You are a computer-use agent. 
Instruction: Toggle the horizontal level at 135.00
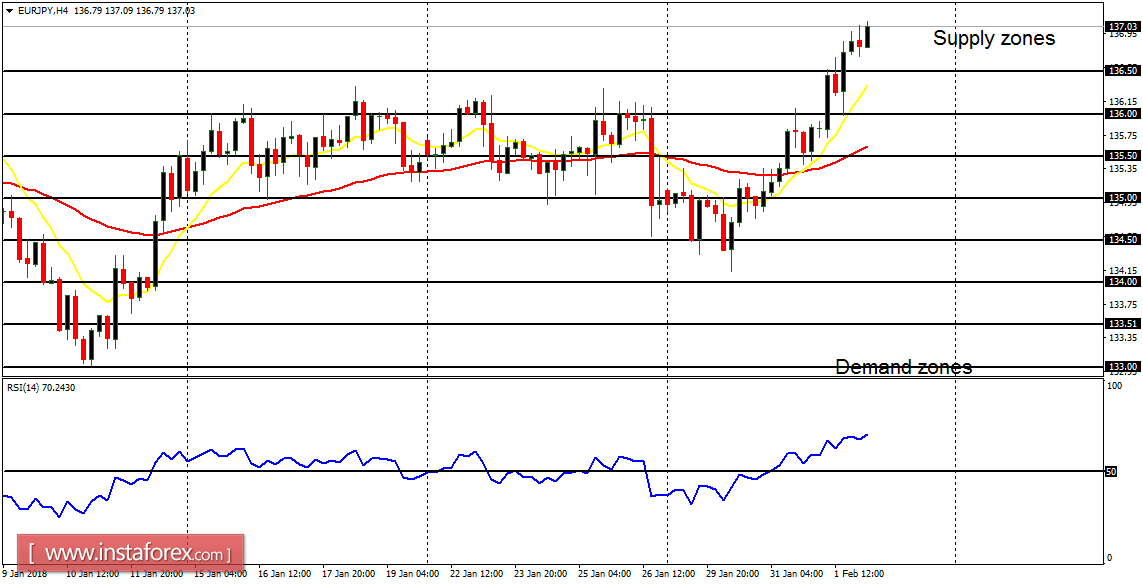pyautogui.click(x=500, y=199)
